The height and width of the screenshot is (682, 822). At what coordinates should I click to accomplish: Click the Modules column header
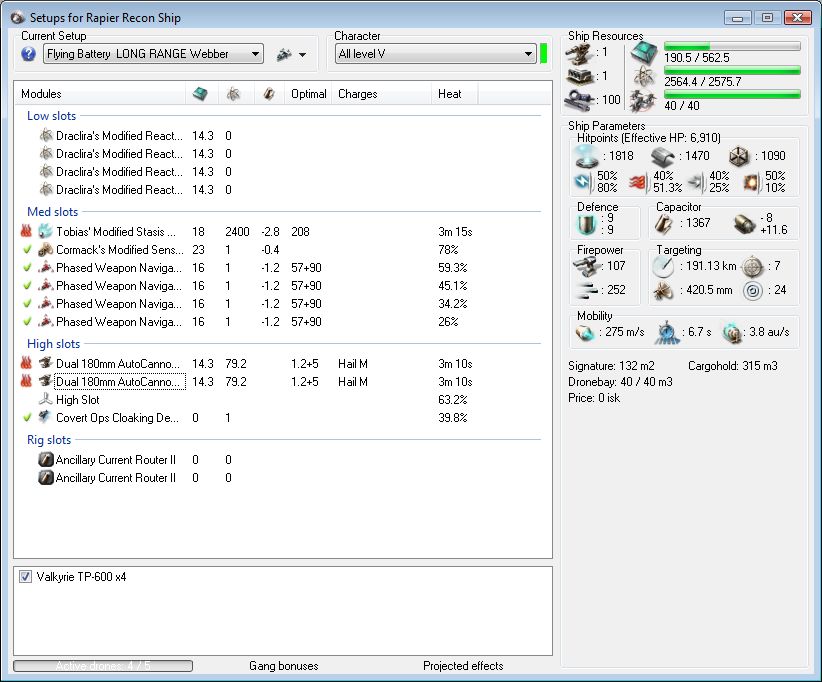(41, 94)
